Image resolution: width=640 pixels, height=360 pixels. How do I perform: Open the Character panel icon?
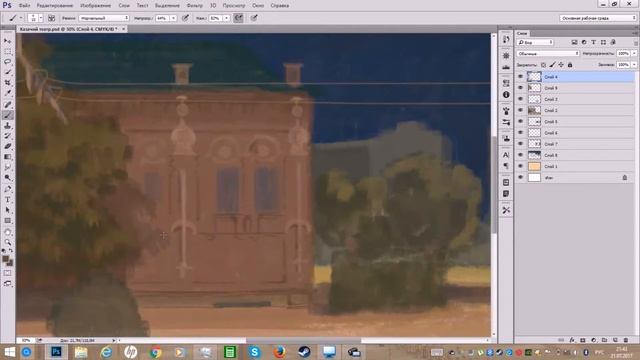tap(506, 155)
